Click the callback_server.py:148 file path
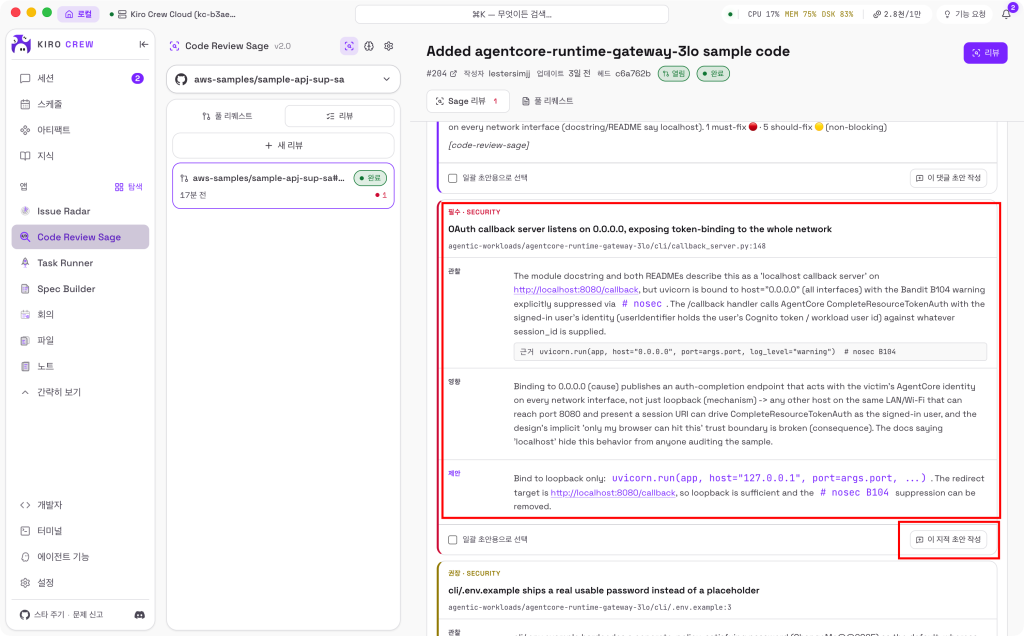Viewport: 1024px width, 636px height. coord(607,246)
